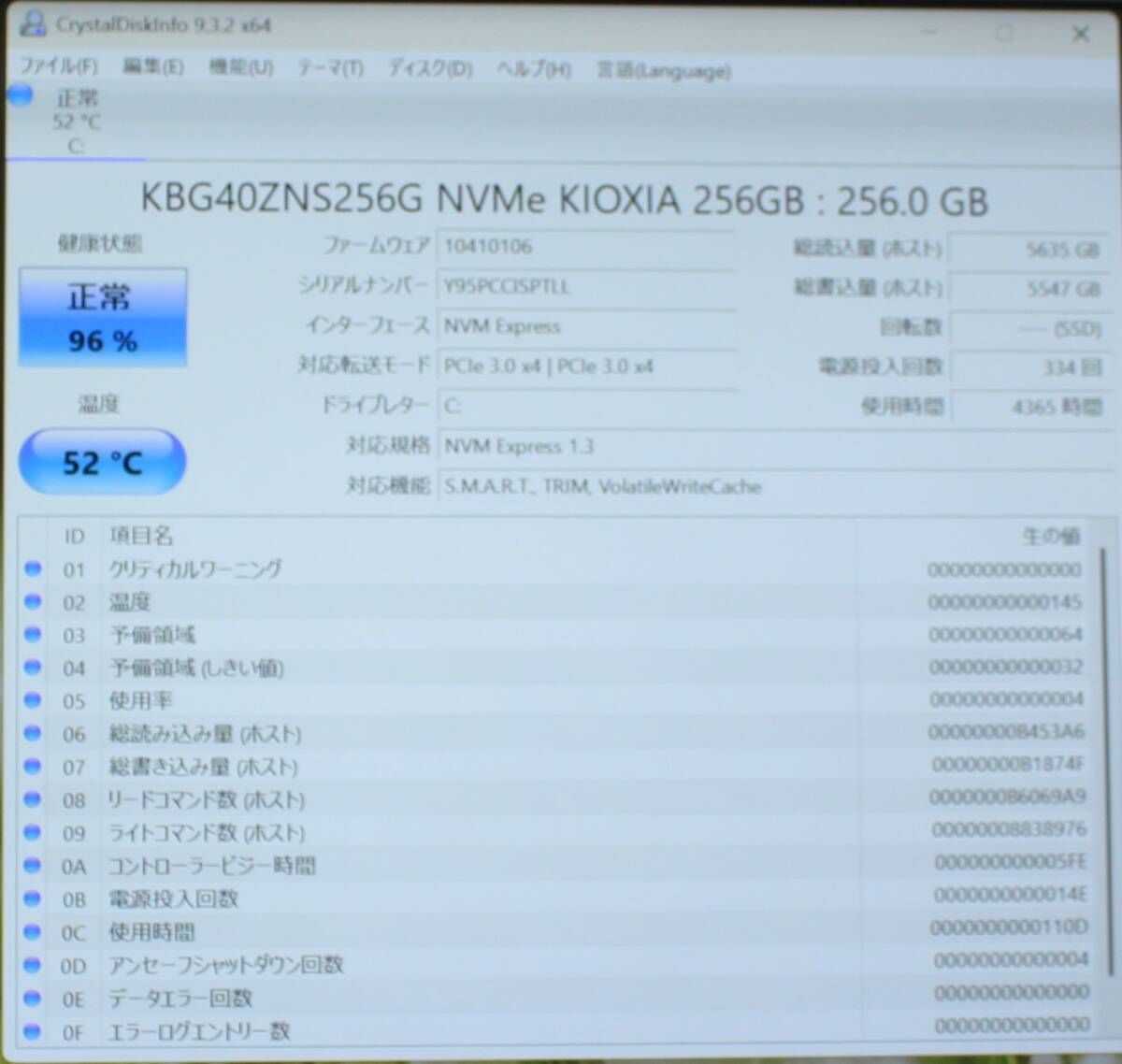Image resolution: width=1122 pixels, height=1064 pixels.
Task: Click the status dot for ID 0C row
Action: [x=33, y=932]
